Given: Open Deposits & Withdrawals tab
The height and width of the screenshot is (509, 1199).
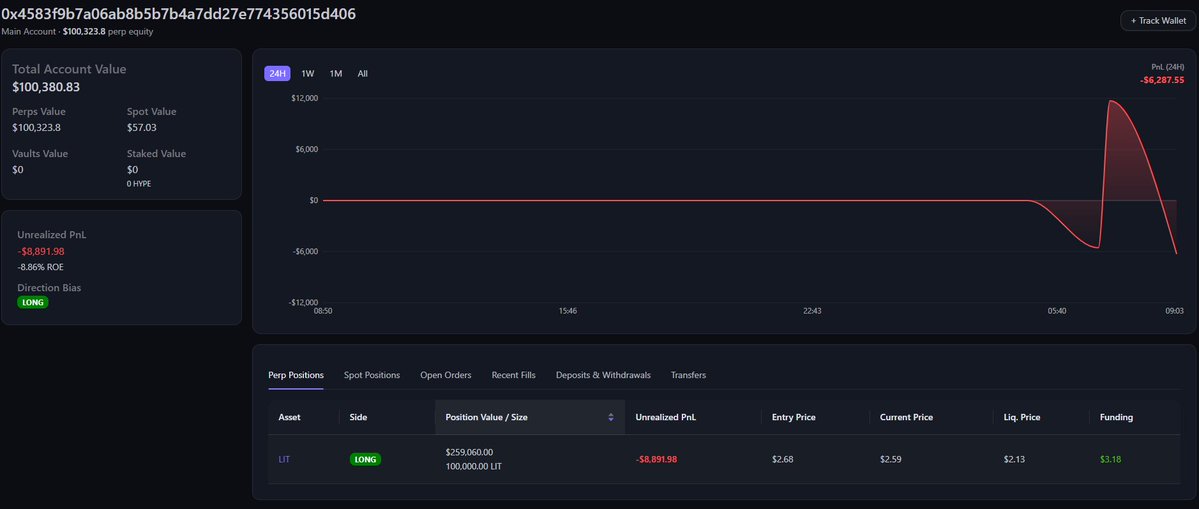Looking at the screenshot, I should coord(603,375).
